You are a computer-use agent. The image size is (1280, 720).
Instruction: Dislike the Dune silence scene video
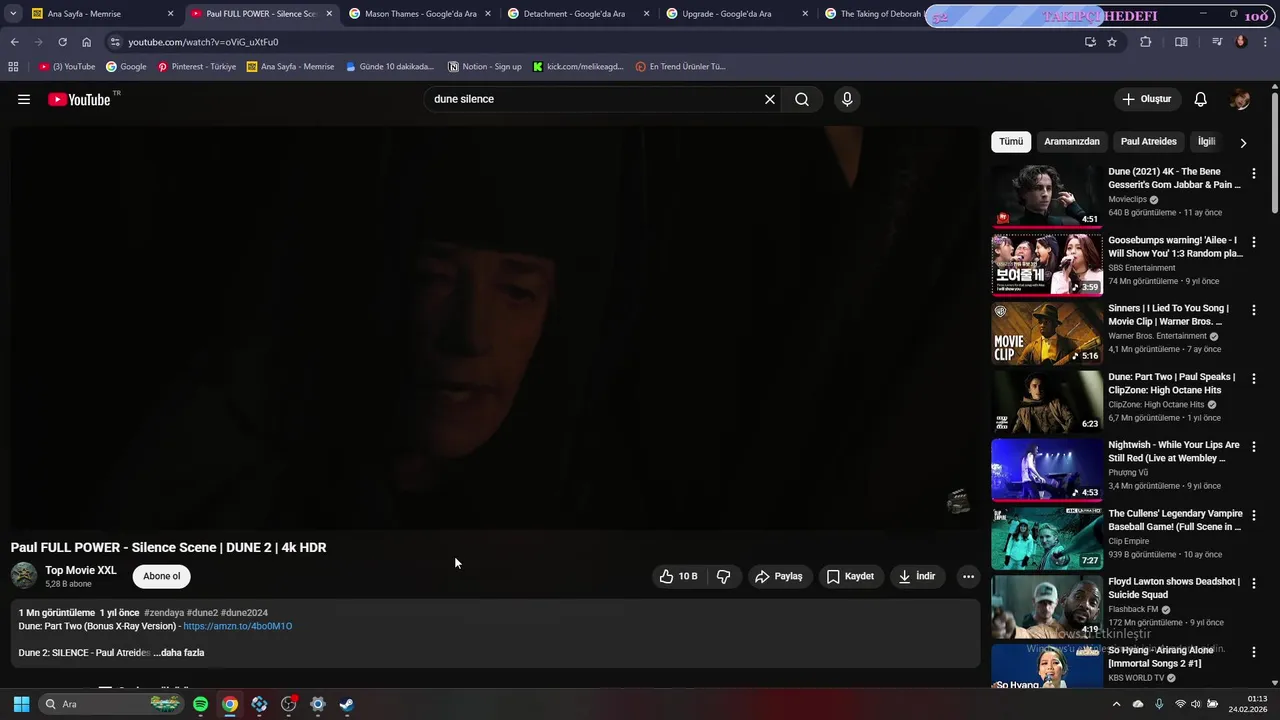[x=724, y=576]
